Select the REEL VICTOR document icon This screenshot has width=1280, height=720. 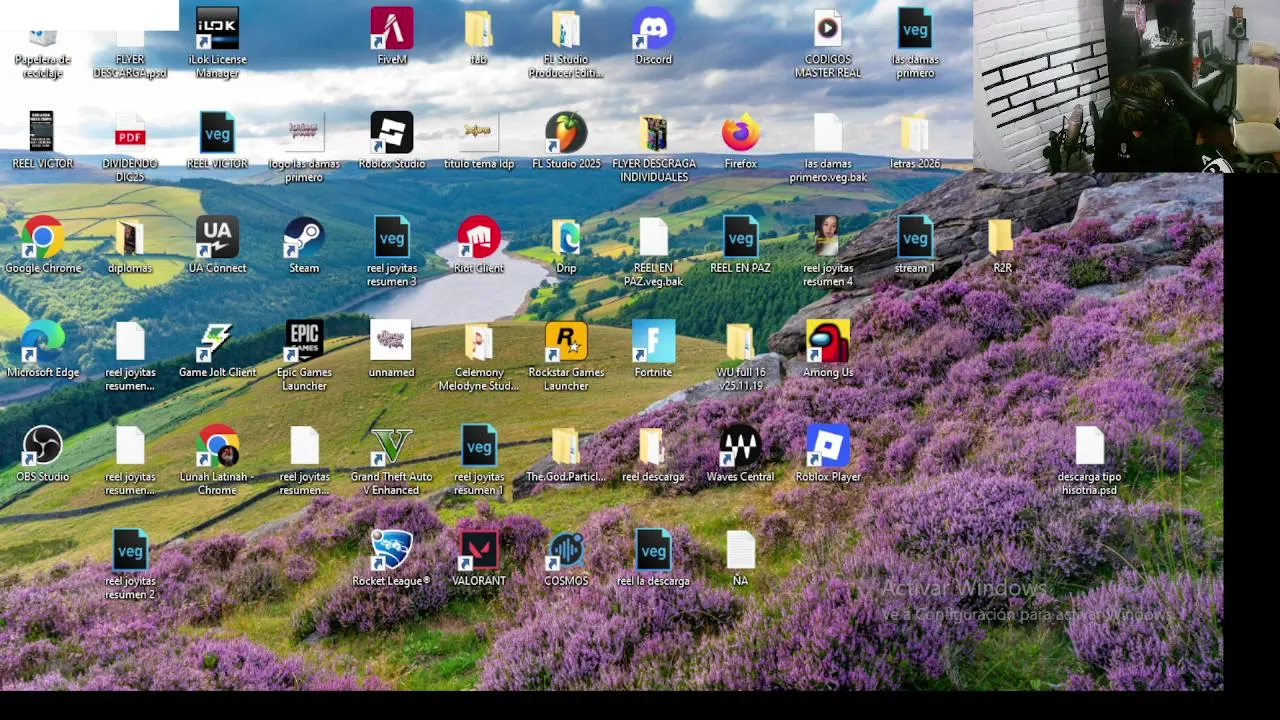pos(43,133)
